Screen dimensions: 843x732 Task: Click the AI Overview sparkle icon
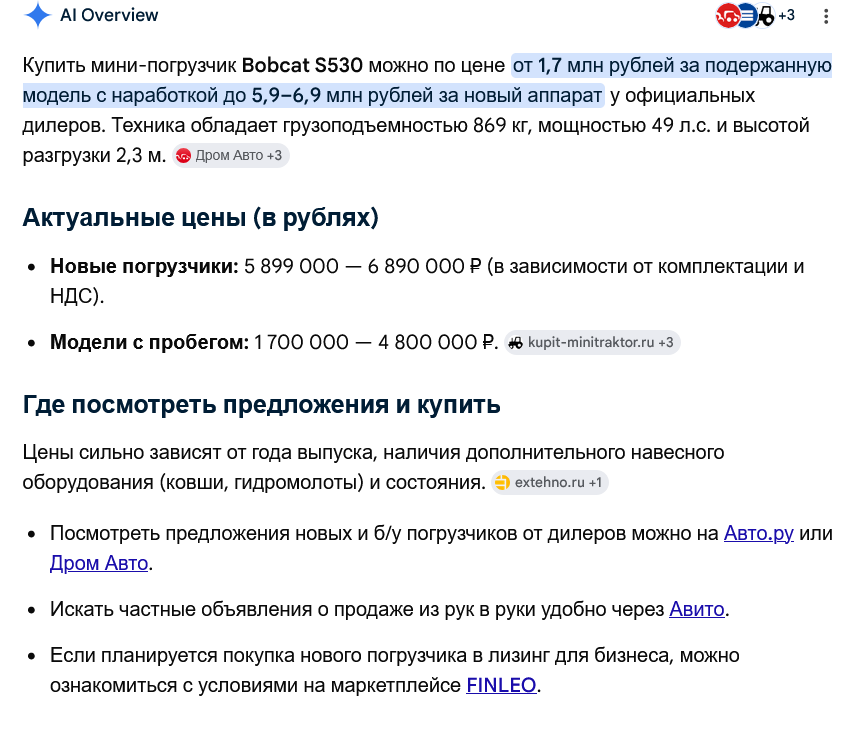click(x=38, y=15)
